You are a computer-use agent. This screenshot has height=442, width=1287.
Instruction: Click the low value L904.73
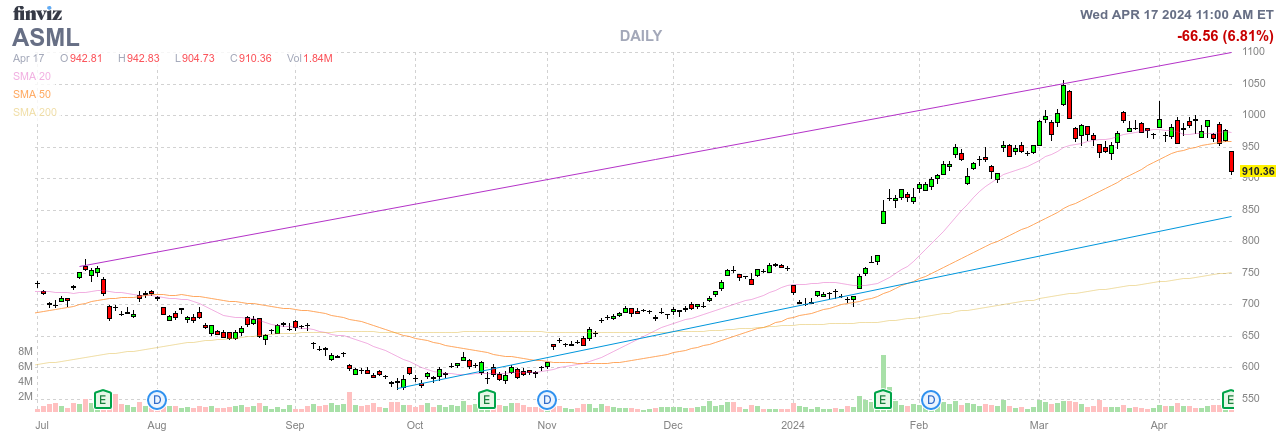(x=195, y=58)
